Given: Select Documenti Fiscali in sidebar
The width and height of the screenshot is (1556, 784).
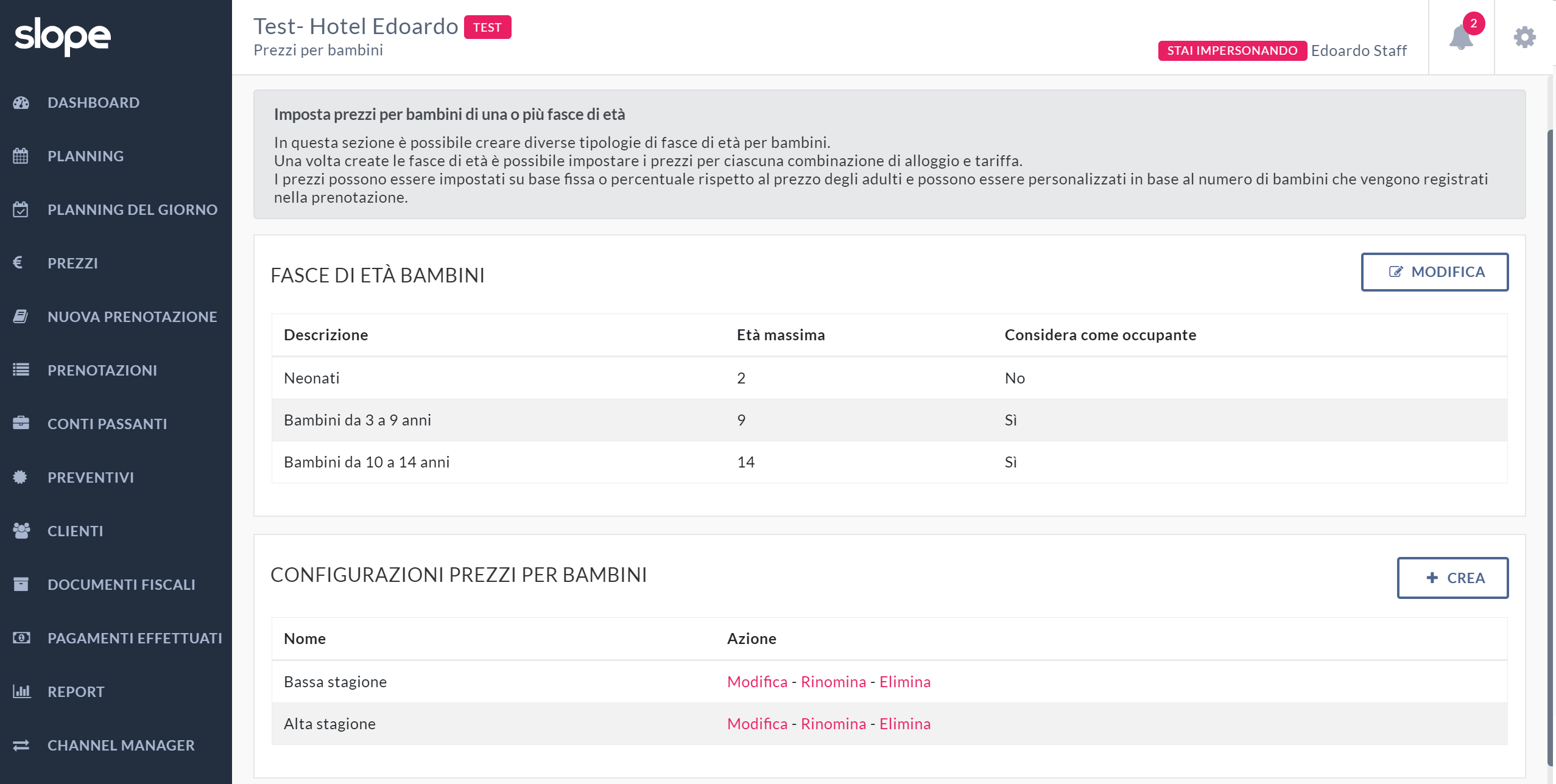Looking at the screenshot, I should [x=121, y=584].
